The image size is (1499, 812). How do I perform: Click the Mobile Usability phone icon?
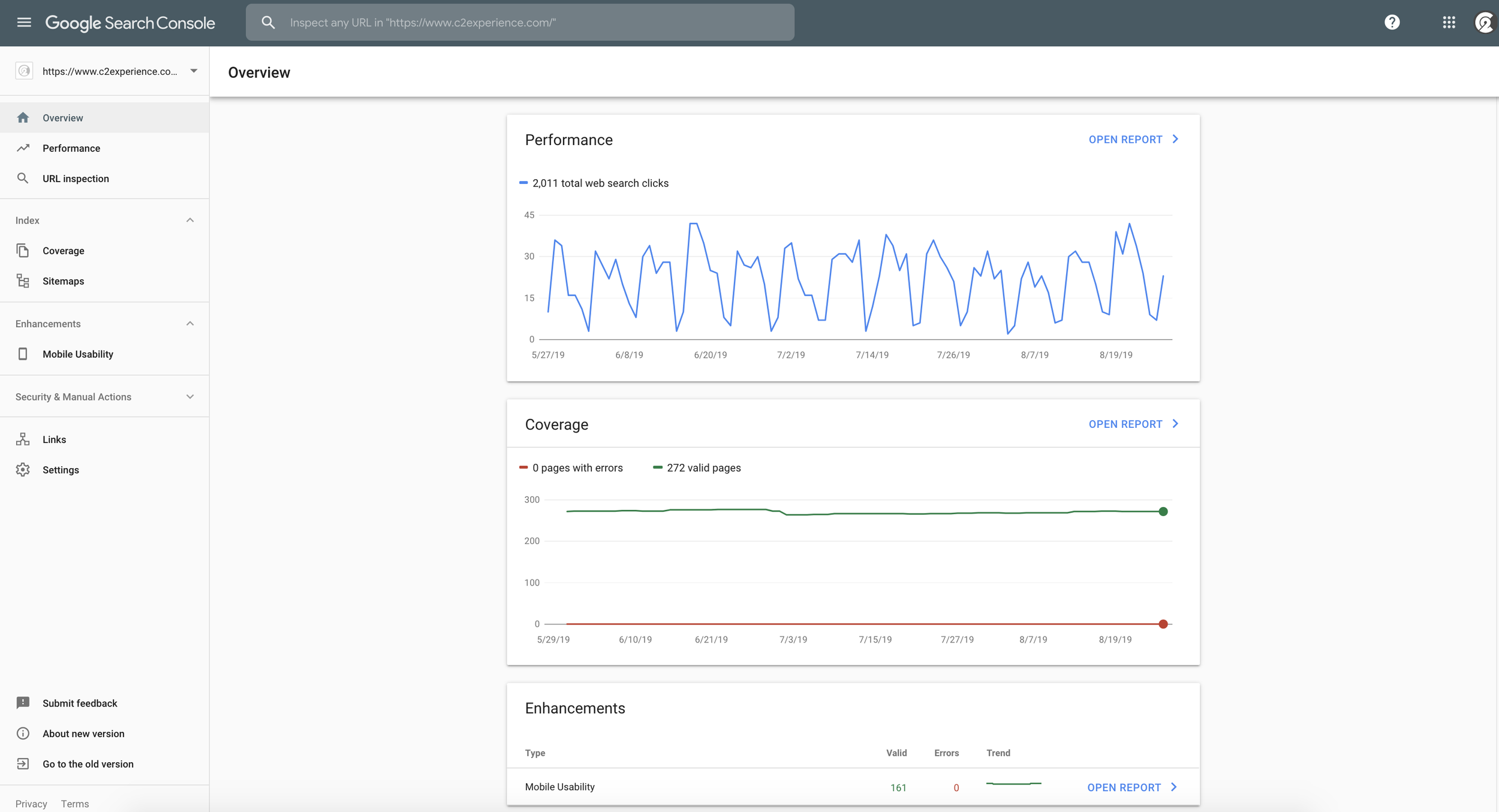point(23,354)
